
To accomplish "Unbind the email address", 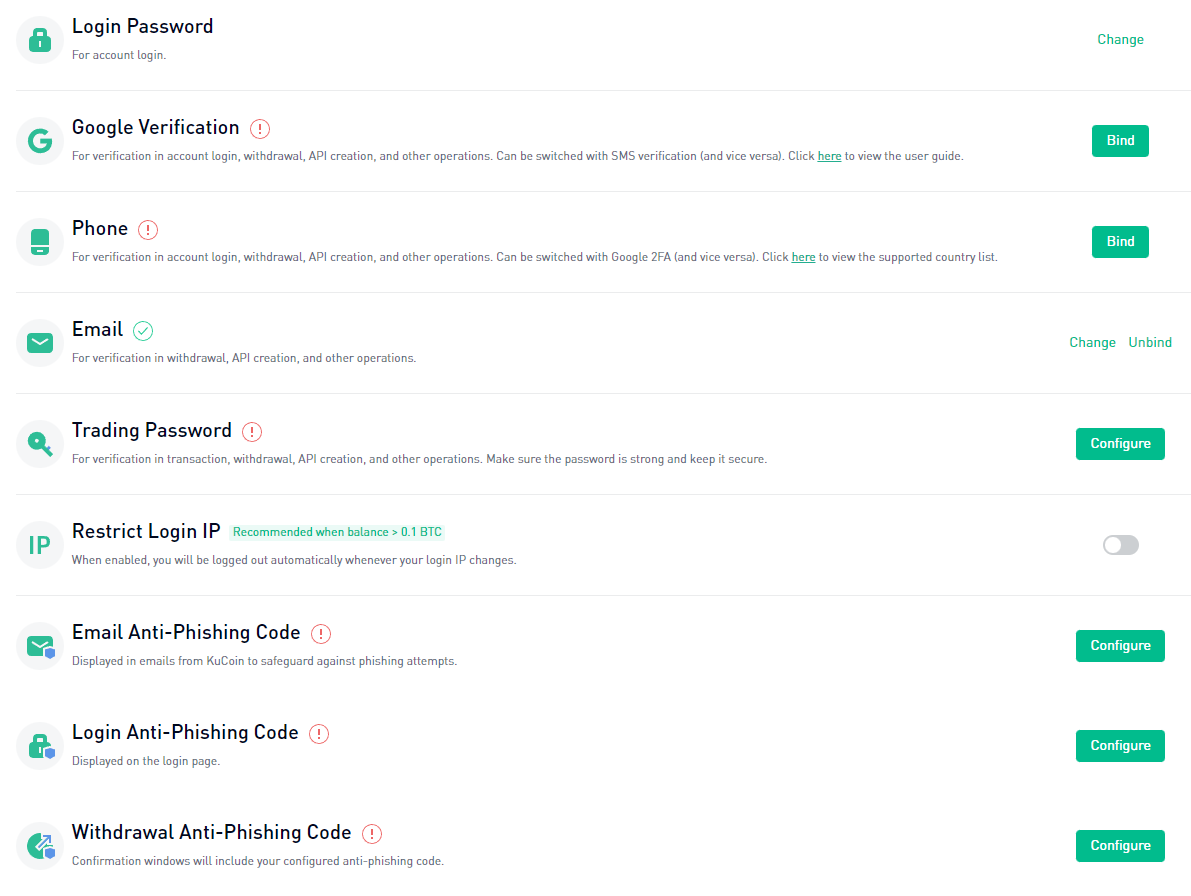I will point(1150,342).
